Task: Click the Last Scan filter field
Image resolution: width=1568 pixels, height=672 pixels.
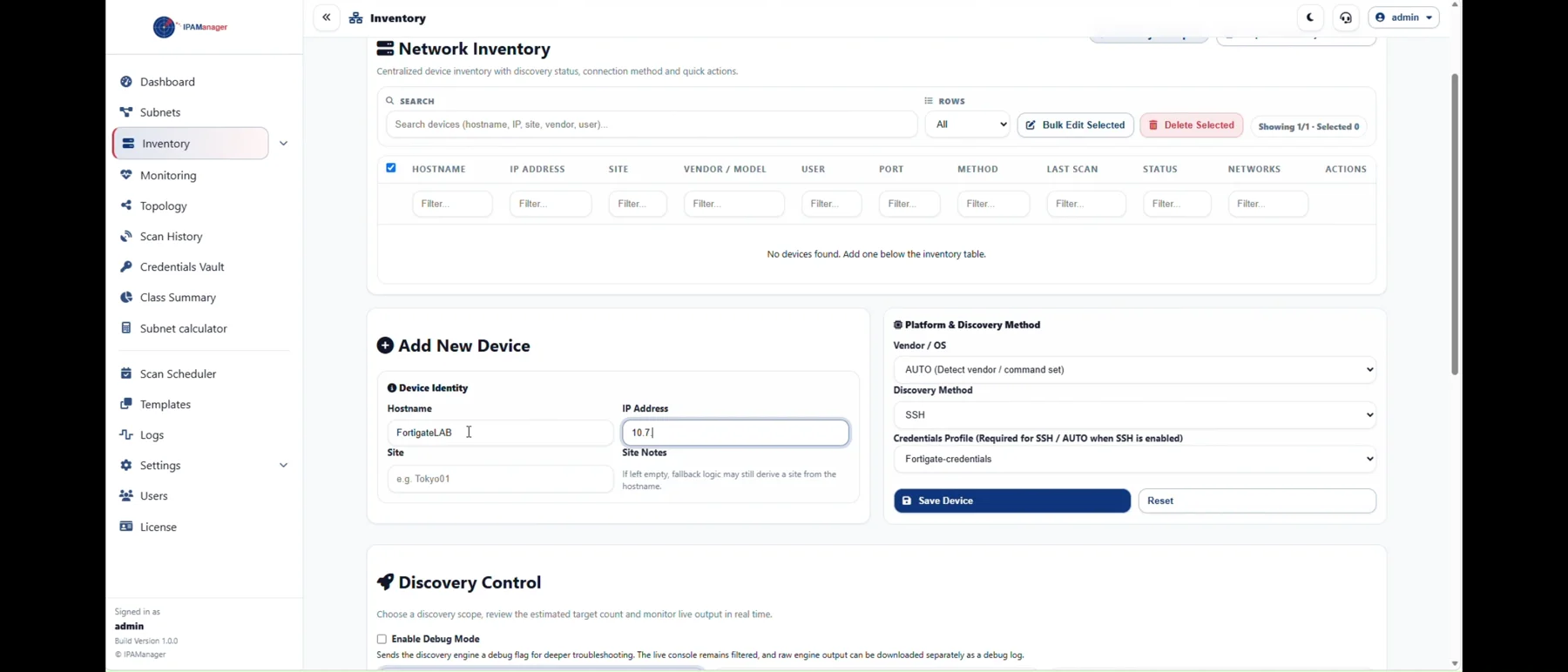Action: (x=1086, y=204)
